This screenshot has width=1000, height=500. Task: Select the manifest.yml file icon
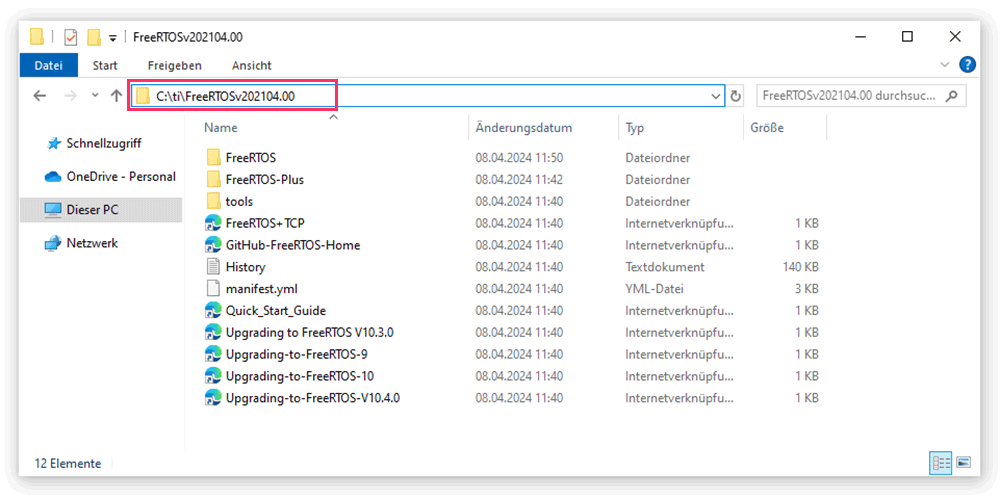coord(212,289)
